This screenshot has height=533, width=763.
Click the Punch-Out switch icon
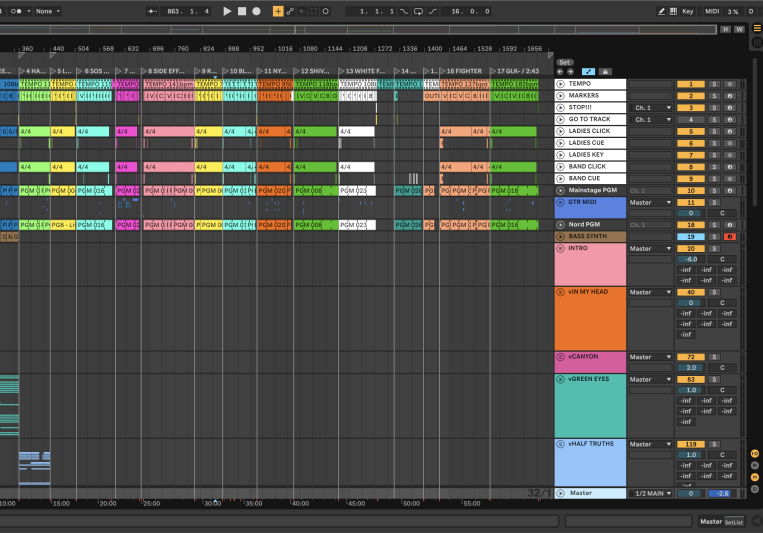433,11
